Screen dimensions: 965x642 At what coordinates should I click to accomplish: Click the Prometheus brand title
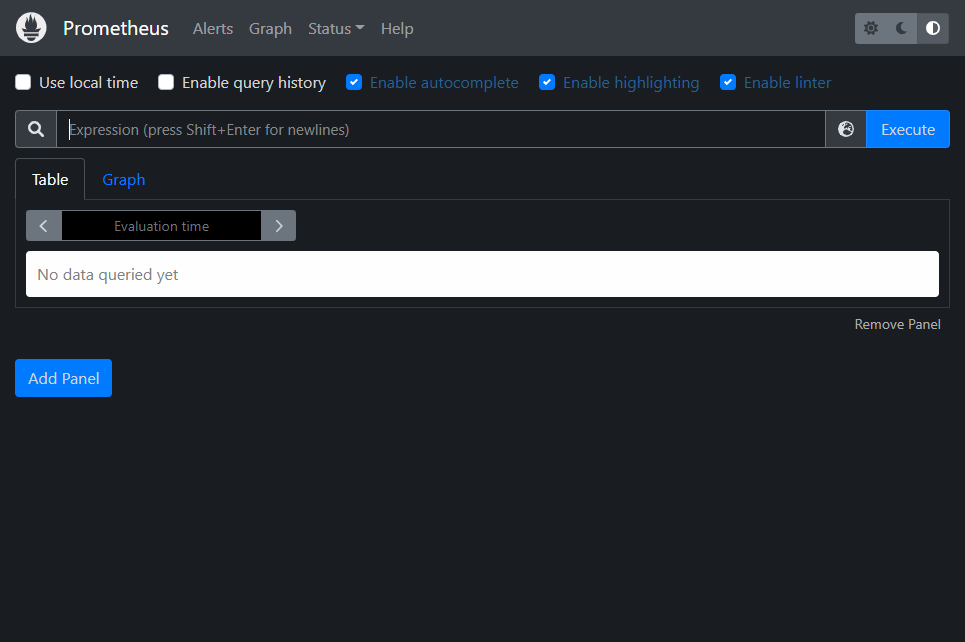116,28
